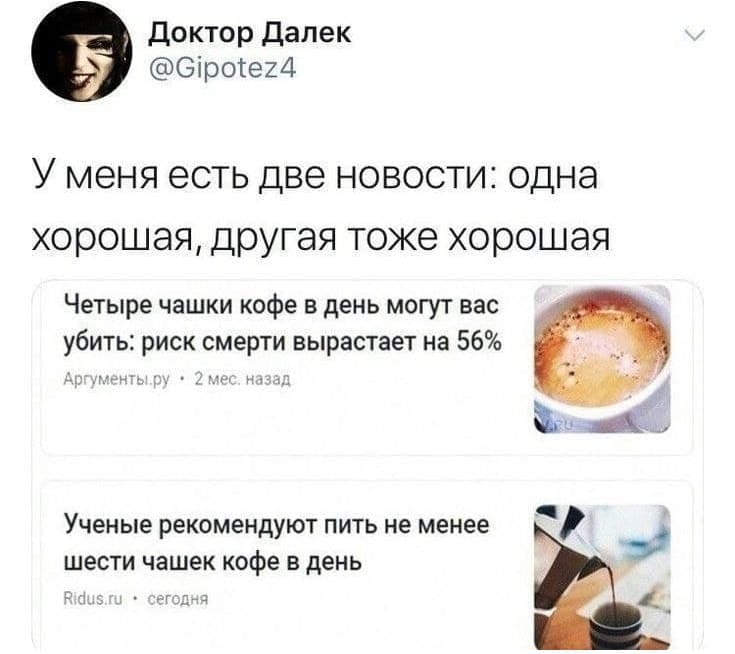The height and width of the screenshot is (654, 735).
Task: Select 'шести чашек кофе в день' headline line
Action: [213, 561]
